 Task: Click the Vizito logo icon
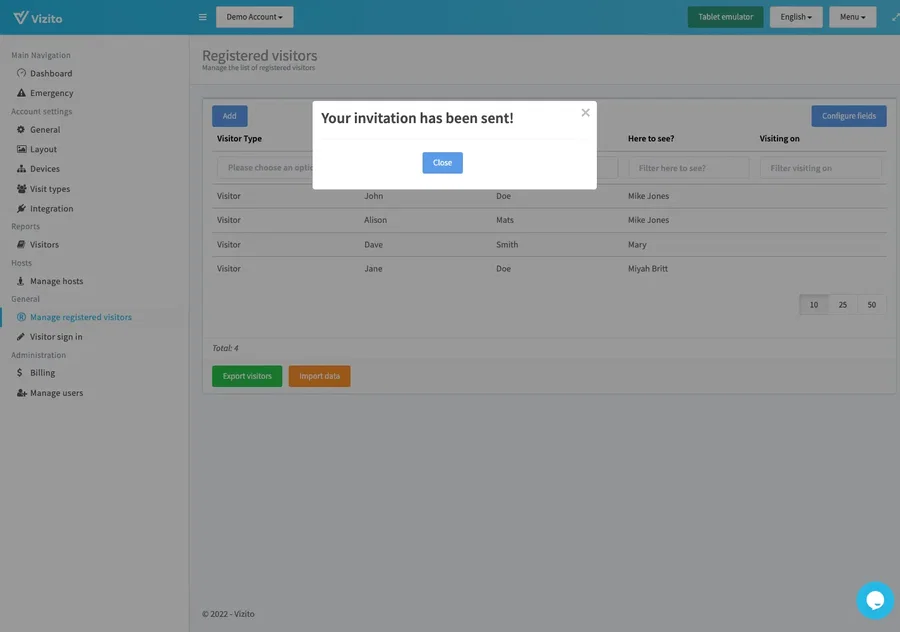(x=20, y=17)
